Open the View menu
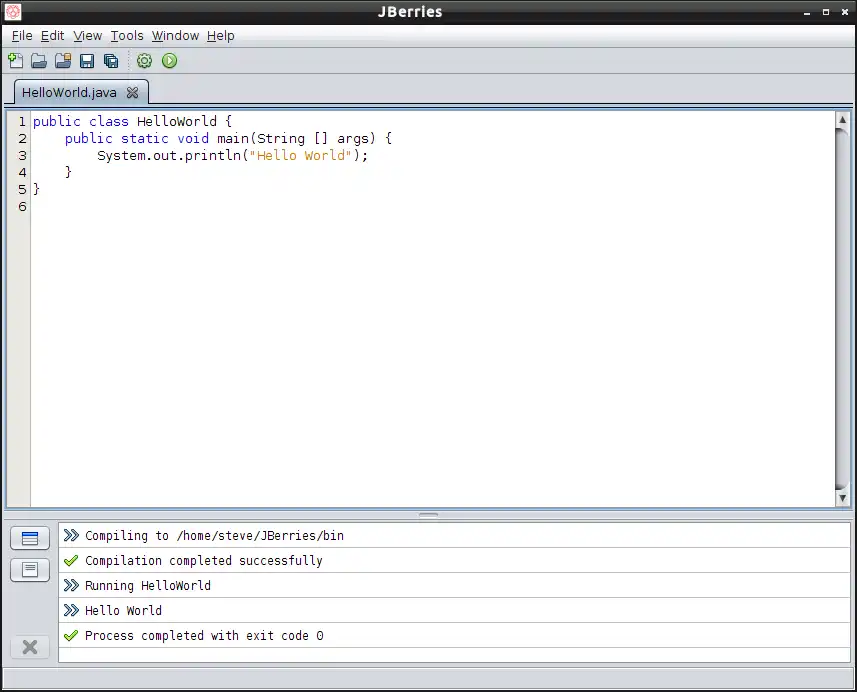This screenshot has height=692, width=857. pos(87,36)
